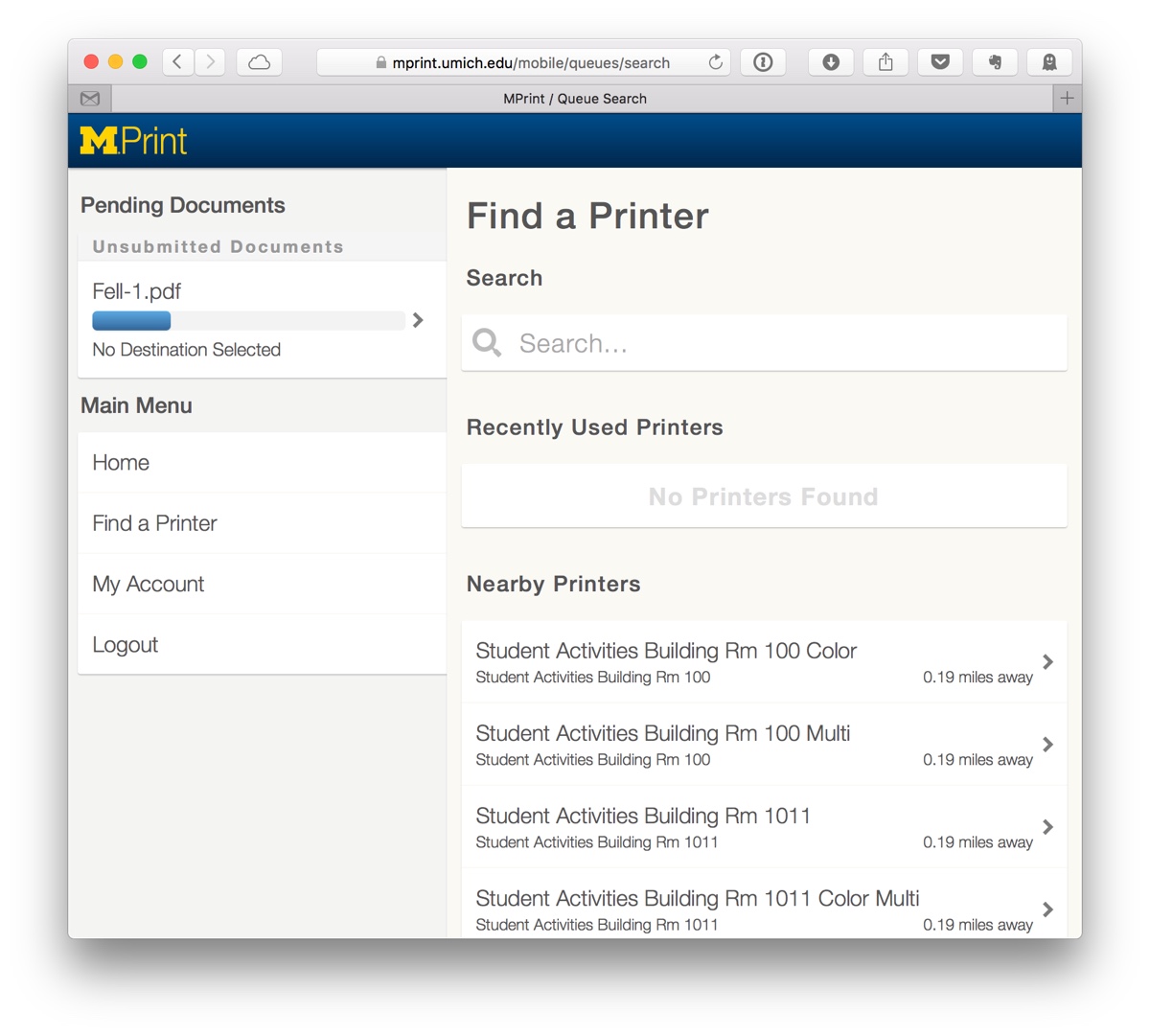
Task: Click the "Recently Used Printers" heading
Action: click(595, 427)
